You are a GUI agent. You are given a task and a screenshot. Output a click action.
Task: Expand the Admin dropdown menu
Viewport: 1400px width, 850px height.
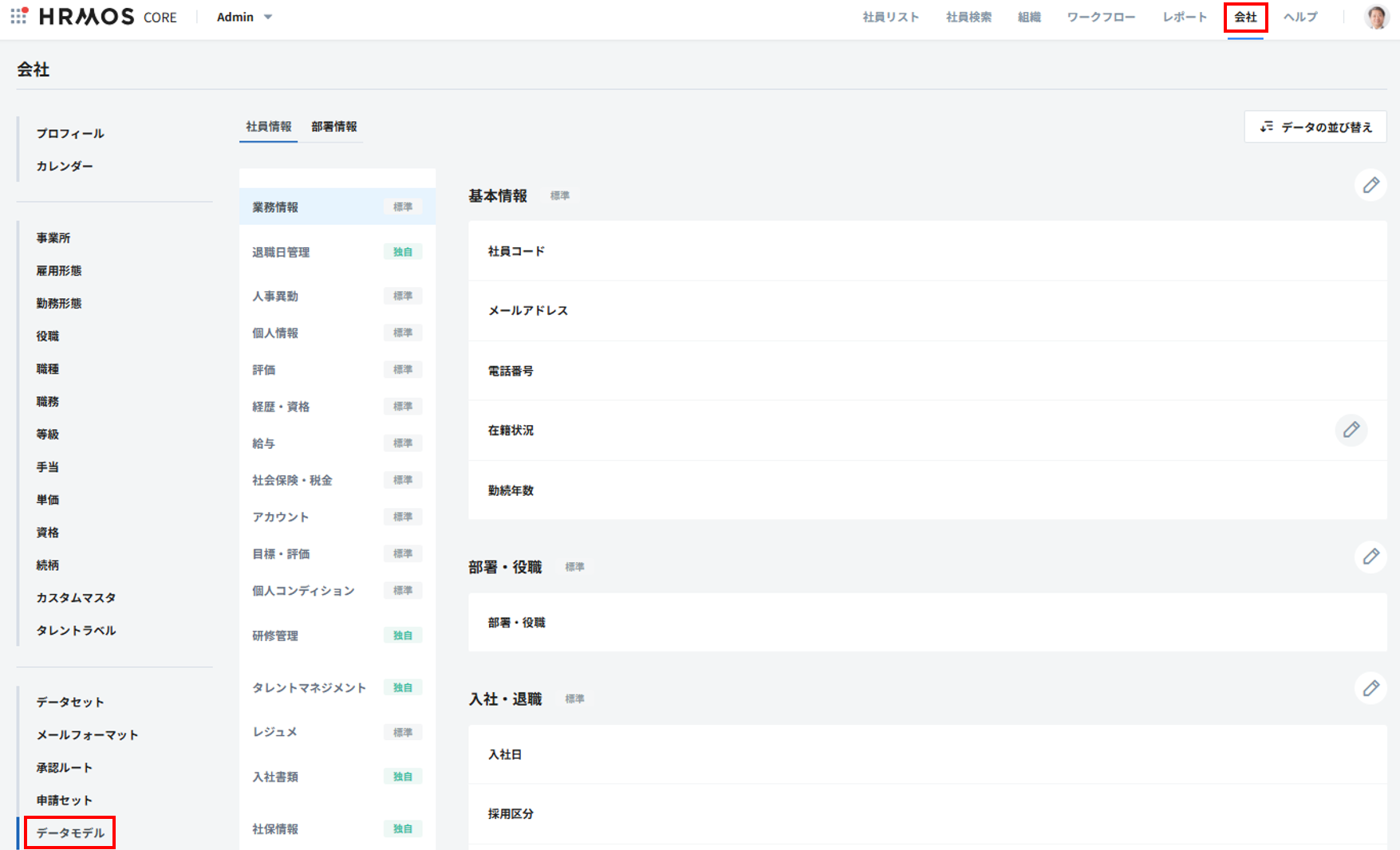tap(245, 17)
